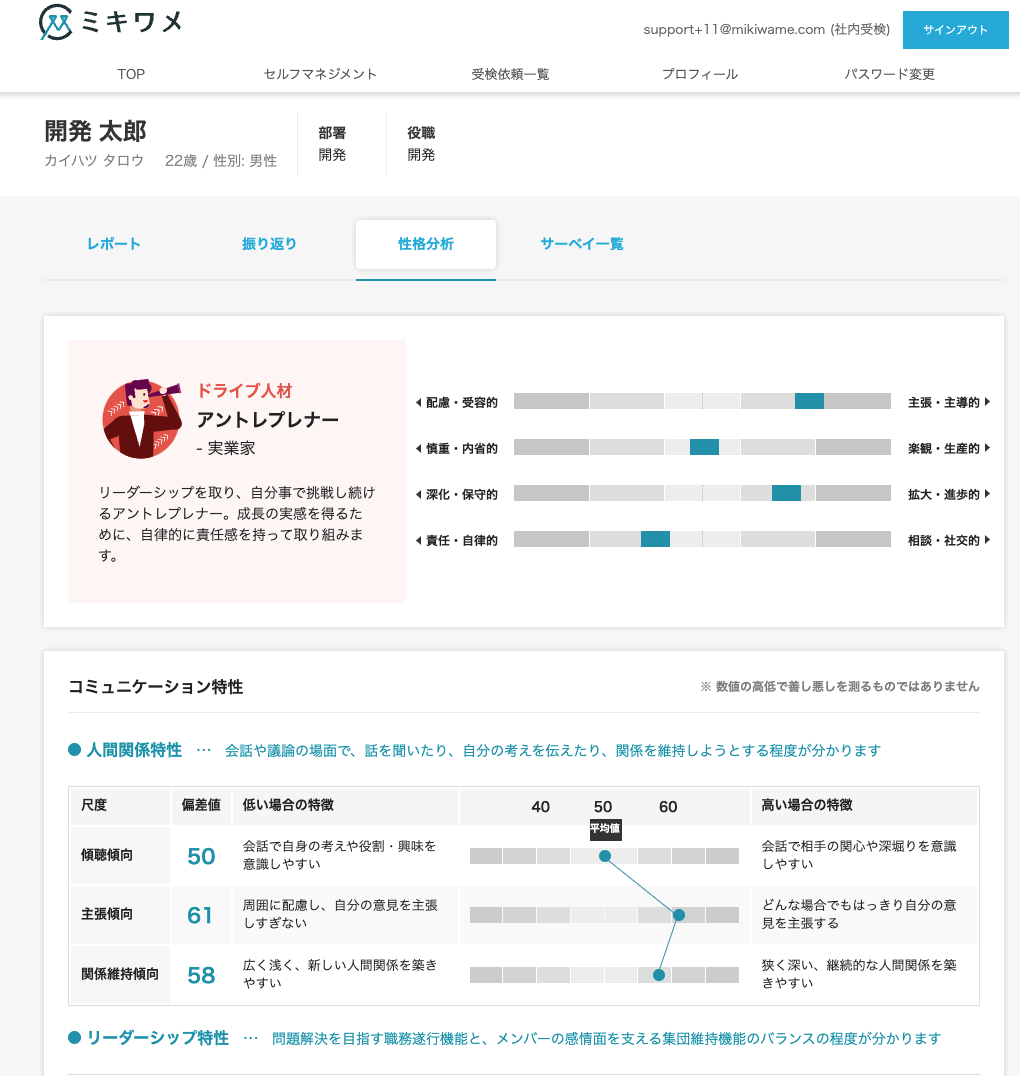The width and height of the screenshot is (1020, 1076).
Task: Click right arrow beside 主張・主導的
Action: coord(987,402)
